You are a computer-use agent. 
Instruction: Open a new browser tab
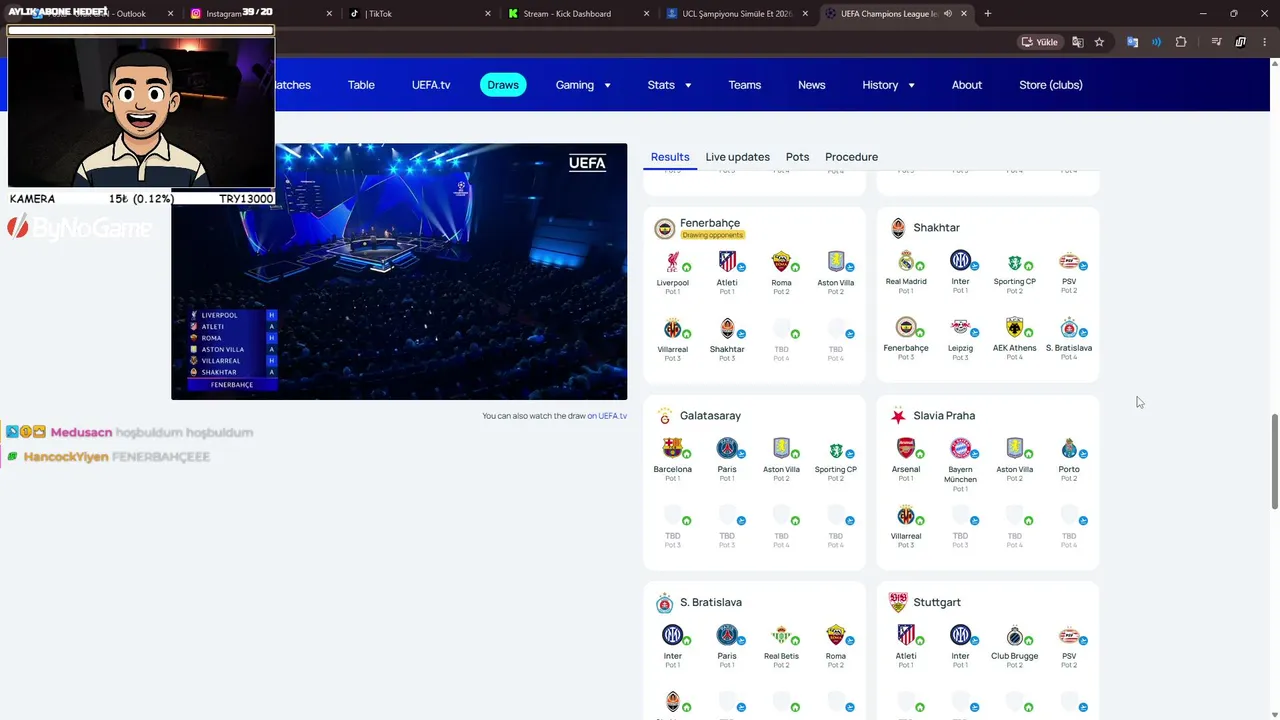pyautogui.click(x=988, y=14)
